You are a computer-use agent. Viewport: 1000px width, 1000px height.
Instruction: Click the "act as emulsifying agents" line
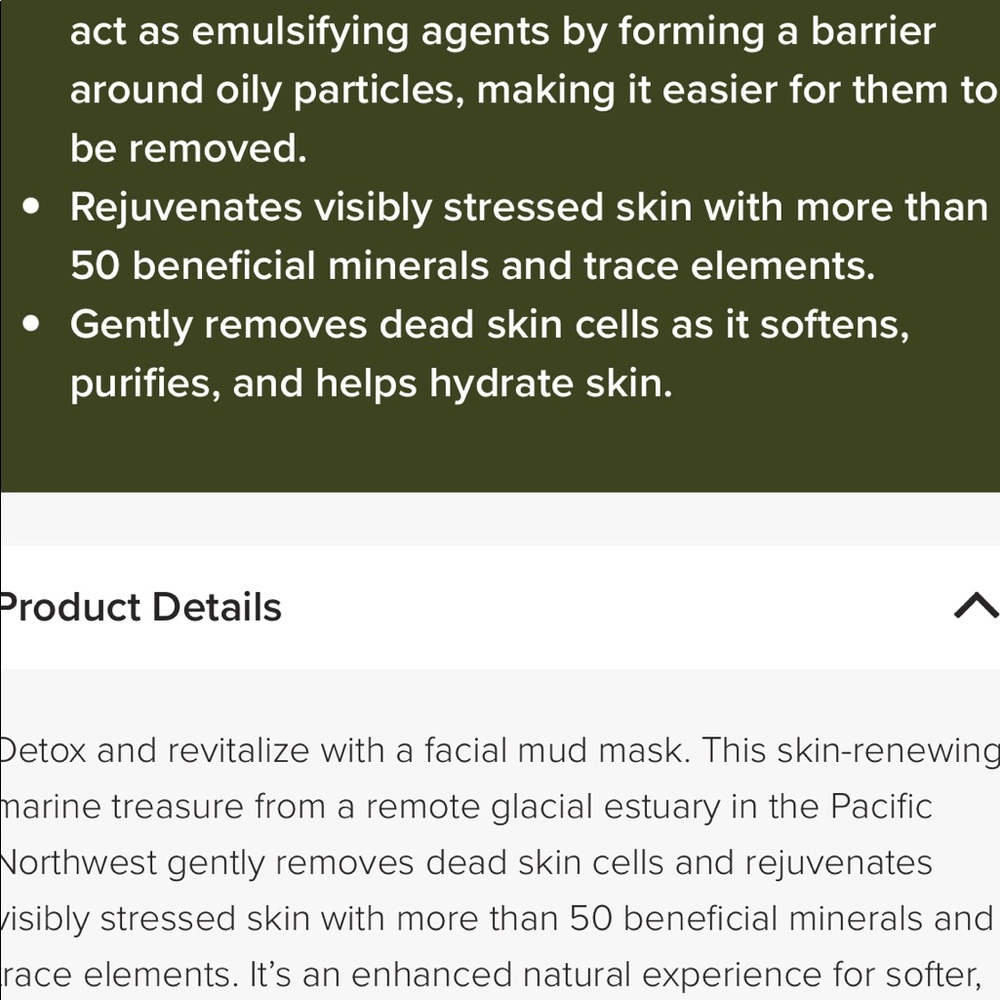(502, 32)
